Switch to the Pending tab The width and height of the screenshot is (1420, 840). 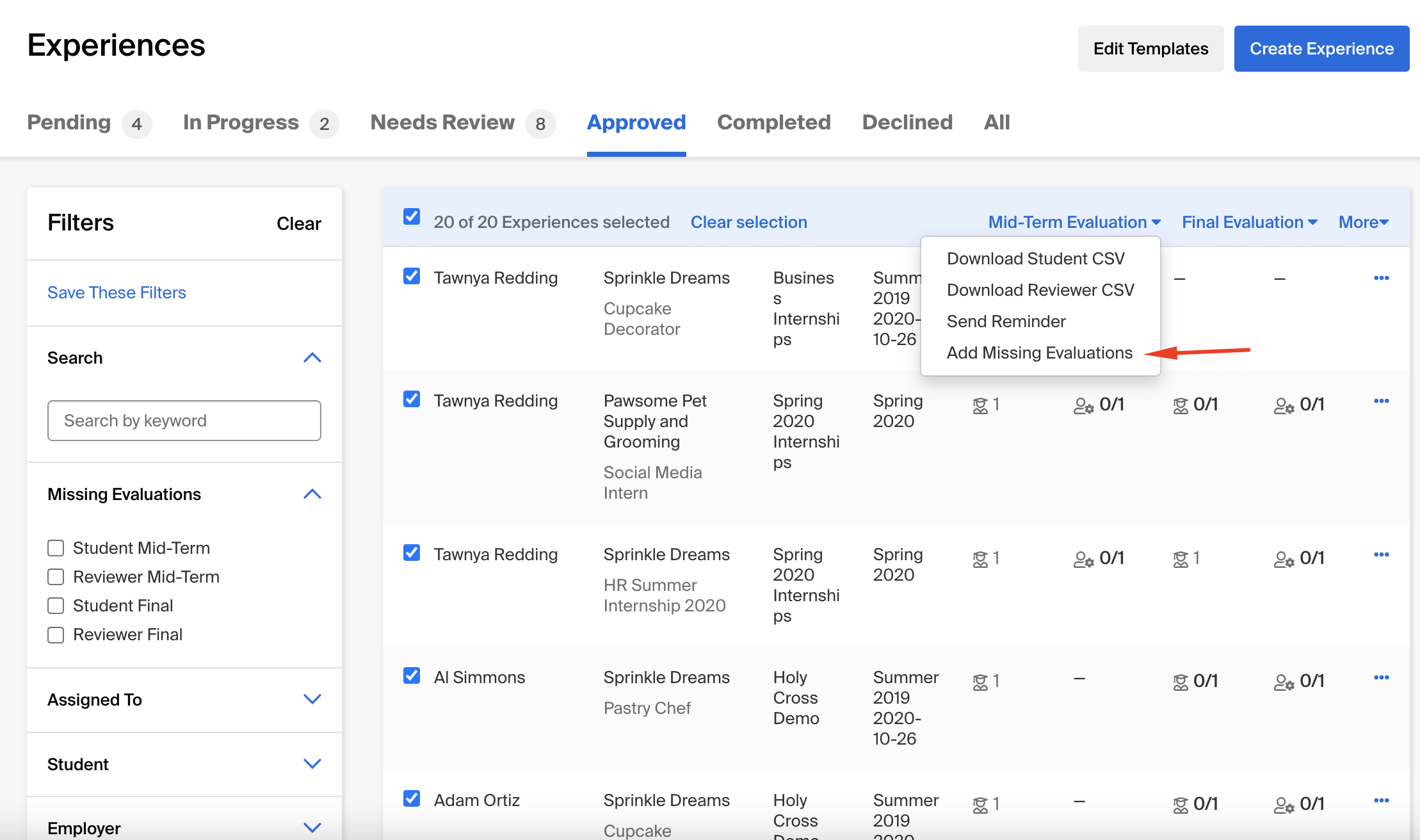point(89,122)
